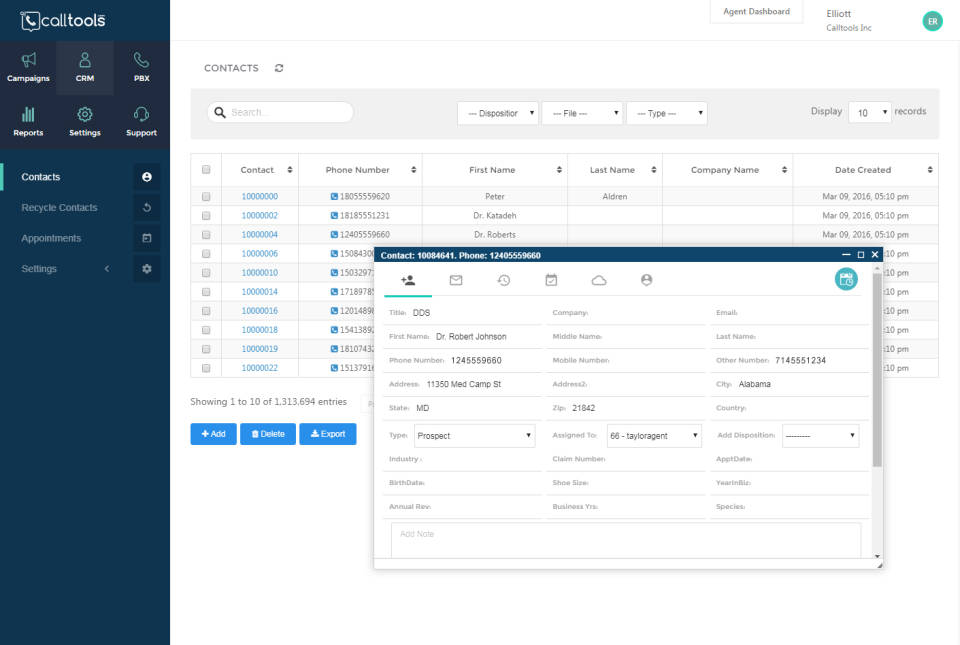The width and height of the screenshot is (960, 645).
Task: Click the Agent Dashboard button
Action: pyautogui.click(x=756, y=11)
